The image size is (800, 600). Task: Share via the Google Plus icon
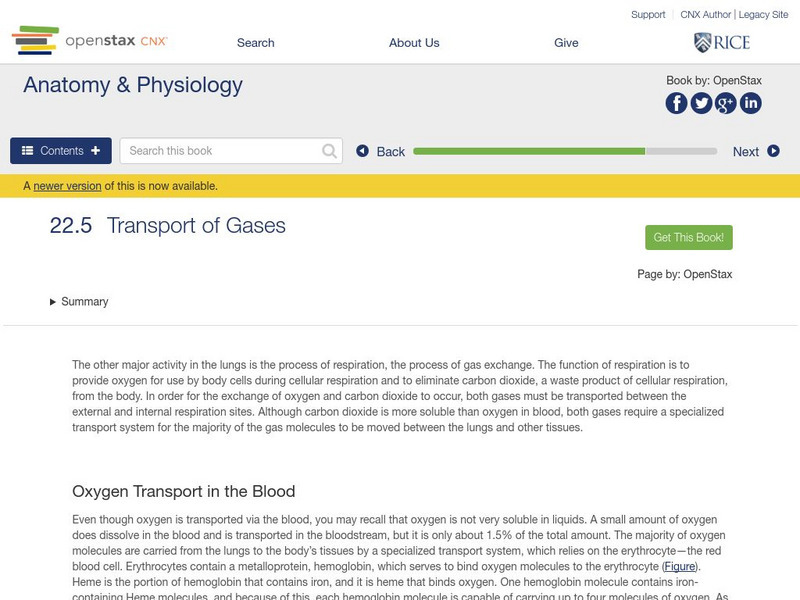click(726, 103)
